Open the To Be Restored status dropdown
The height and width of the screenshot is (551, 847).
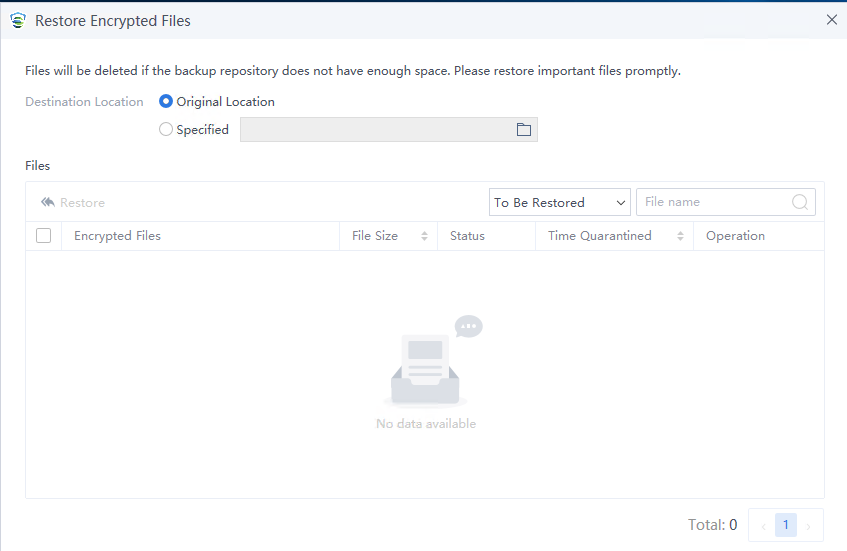[x=559, y=202]
